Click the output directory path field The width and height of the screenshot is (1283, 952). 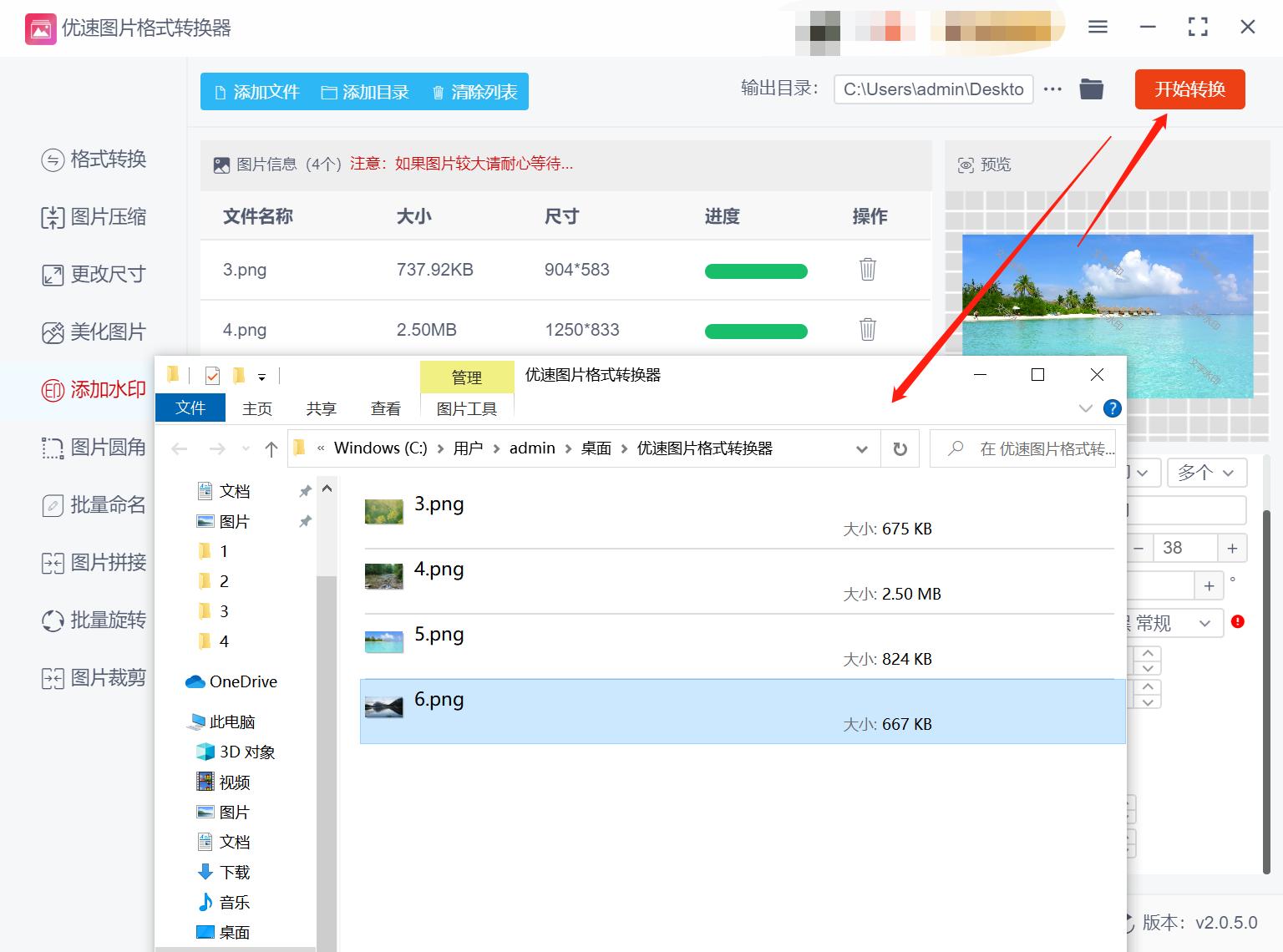coord(933,89)
